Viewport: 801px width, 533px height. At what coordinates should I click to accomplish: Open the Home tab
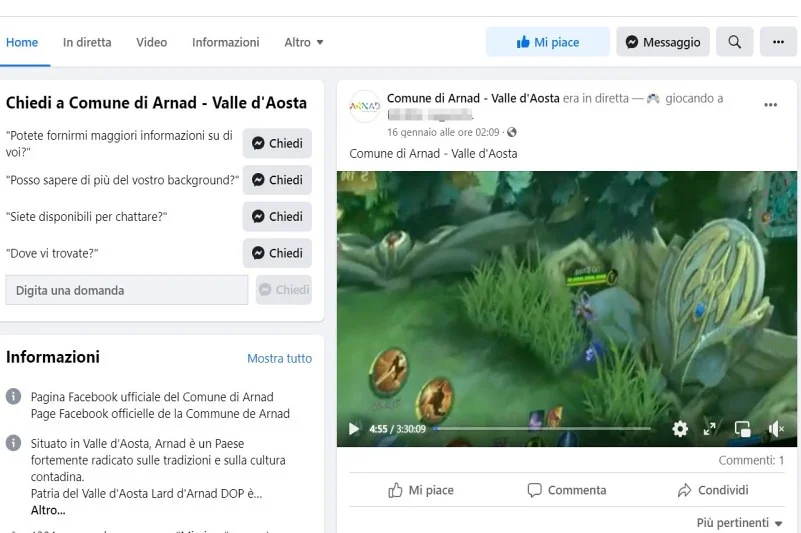(22, 42)
